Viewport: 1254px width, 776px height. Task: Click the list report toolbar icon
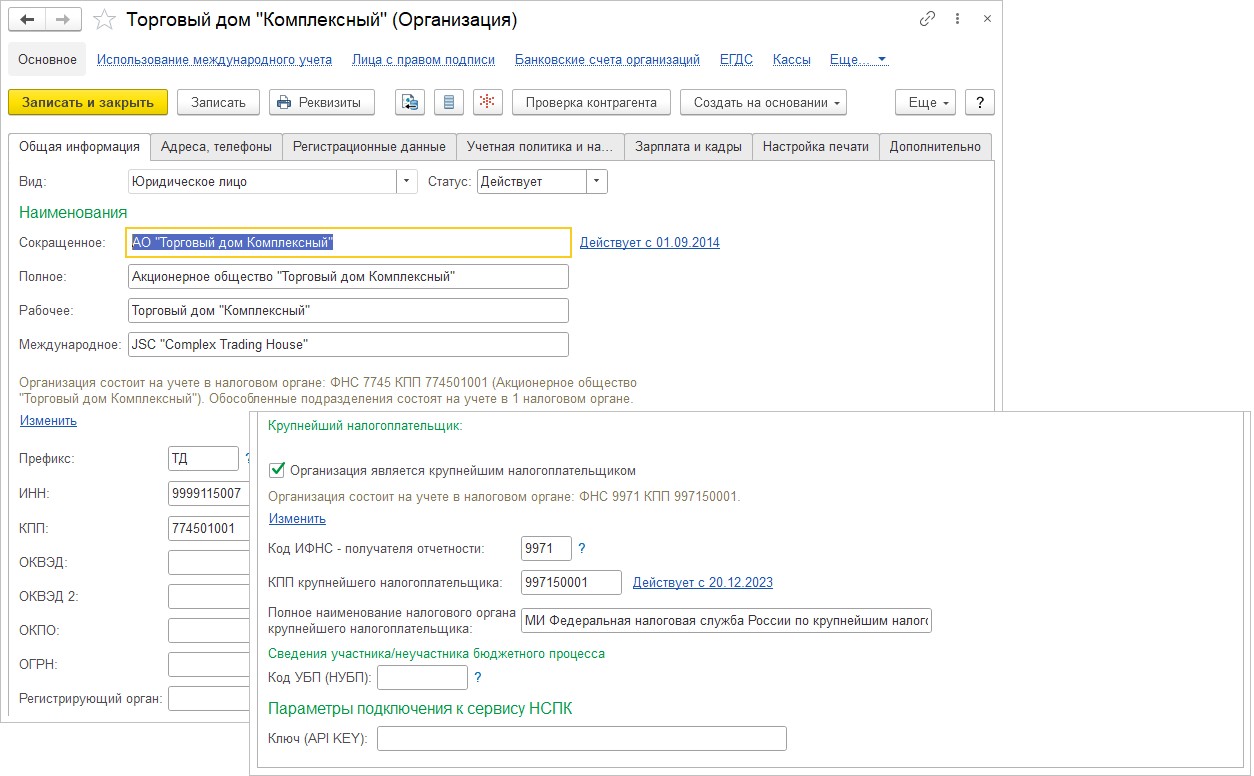[448, 102]
